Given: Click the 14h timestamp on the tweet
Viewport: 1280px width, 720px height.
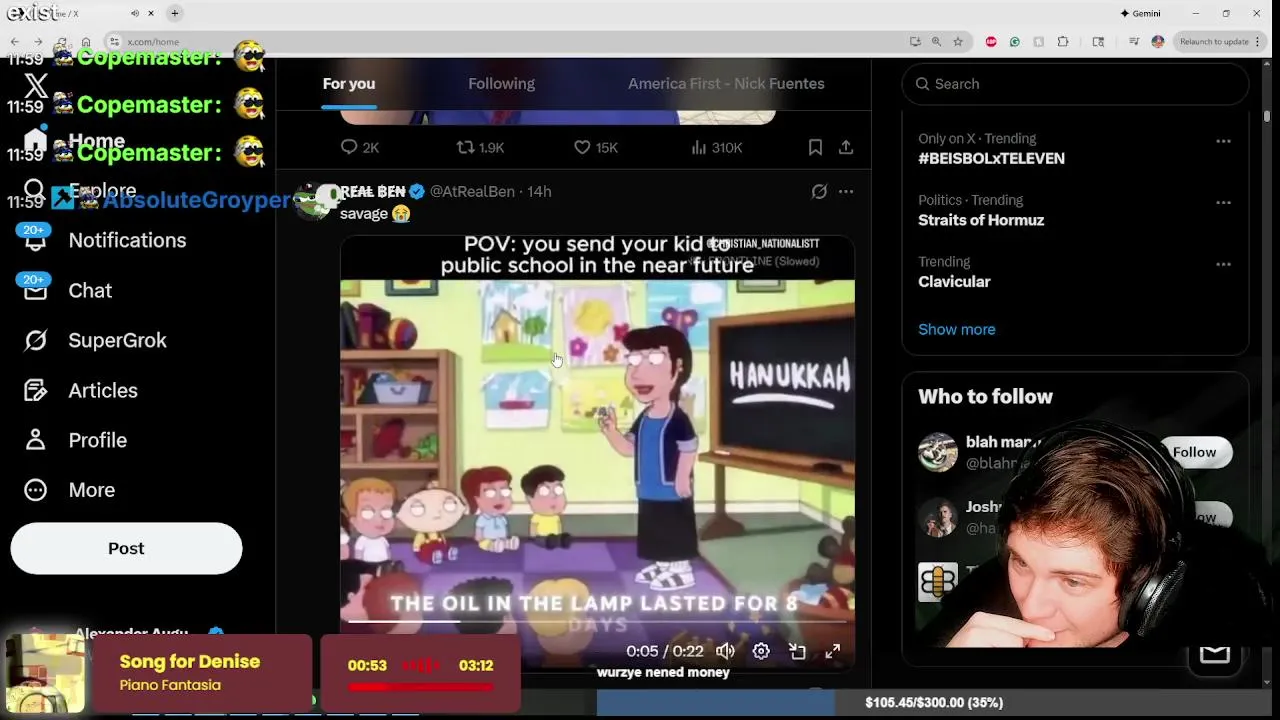Looking at the screenshot, I should [539, 191].
